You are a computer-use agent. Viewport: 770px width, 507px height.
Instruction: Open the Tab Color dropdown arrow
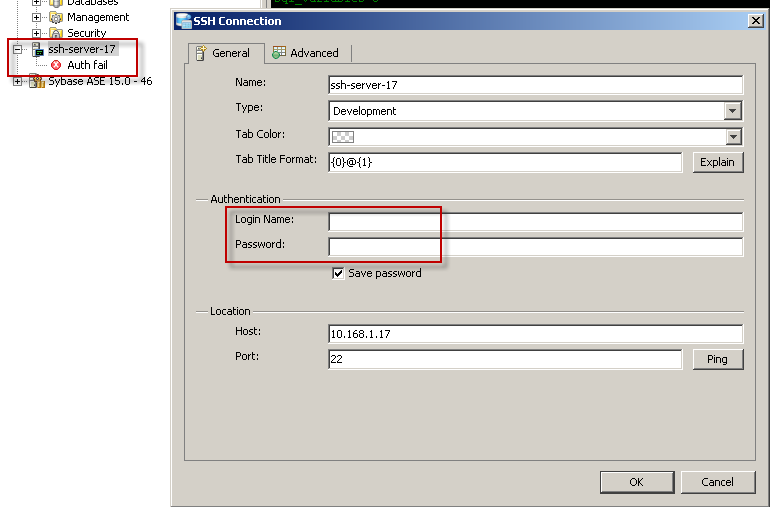point(733,137)
